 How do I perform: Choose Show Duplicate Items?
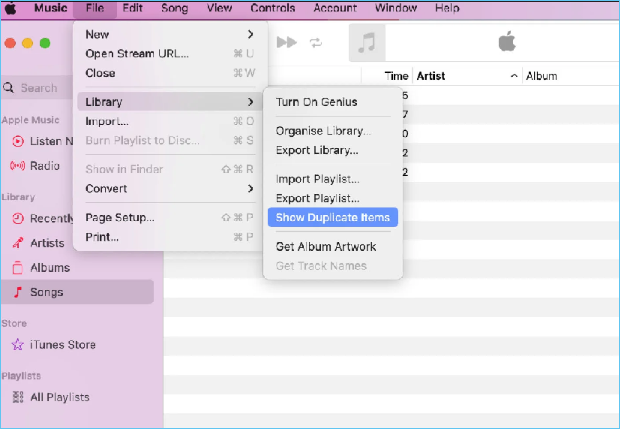pyautogui.click(x=333, y=218)
